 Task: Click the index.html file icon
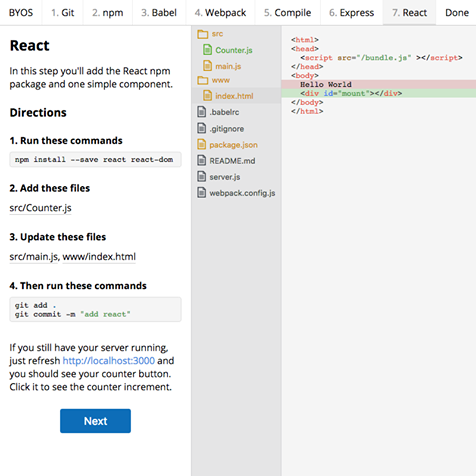click(x=207, y=96)
